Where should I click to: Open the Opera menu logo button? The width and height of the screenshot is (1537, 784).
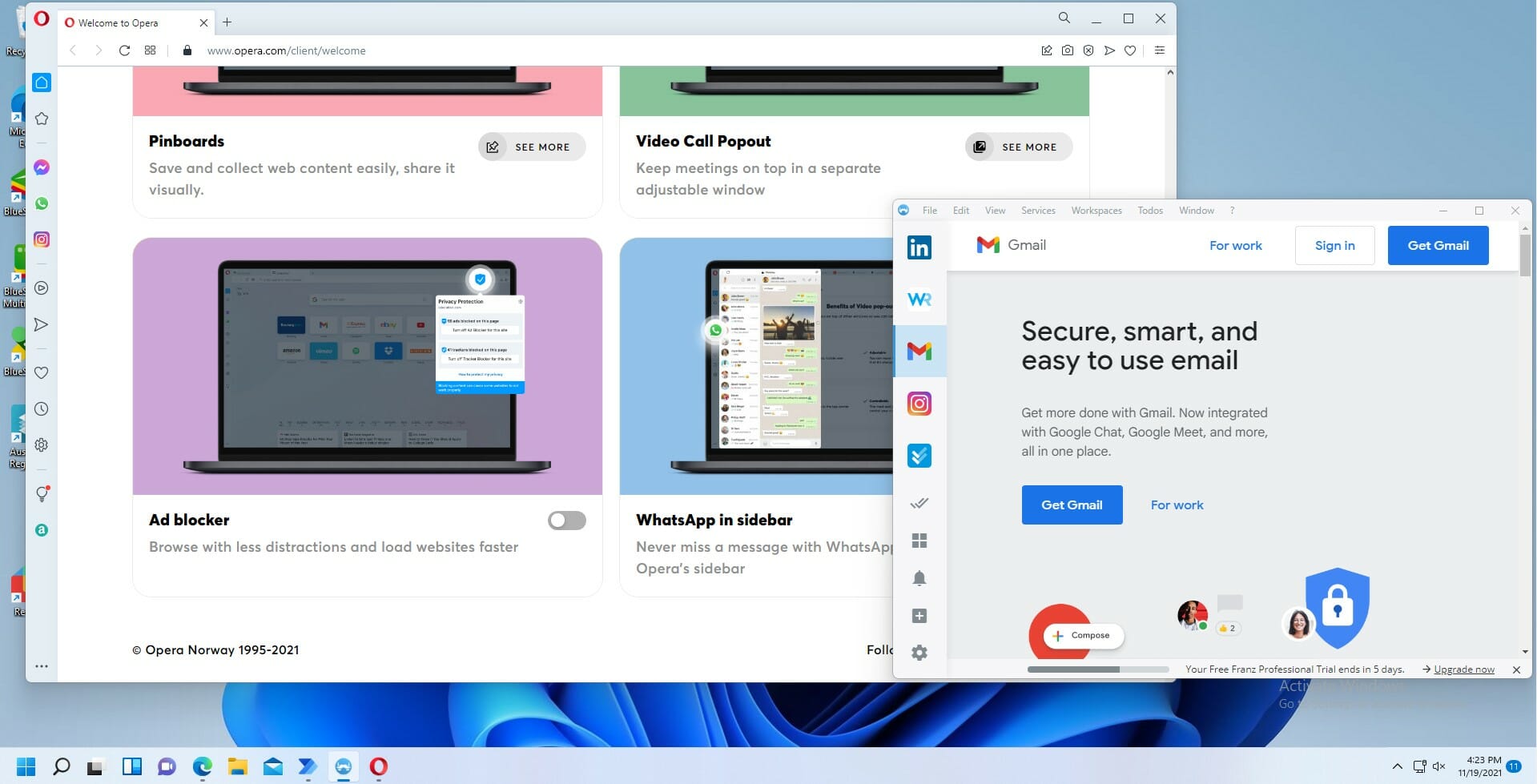point(42,18)
